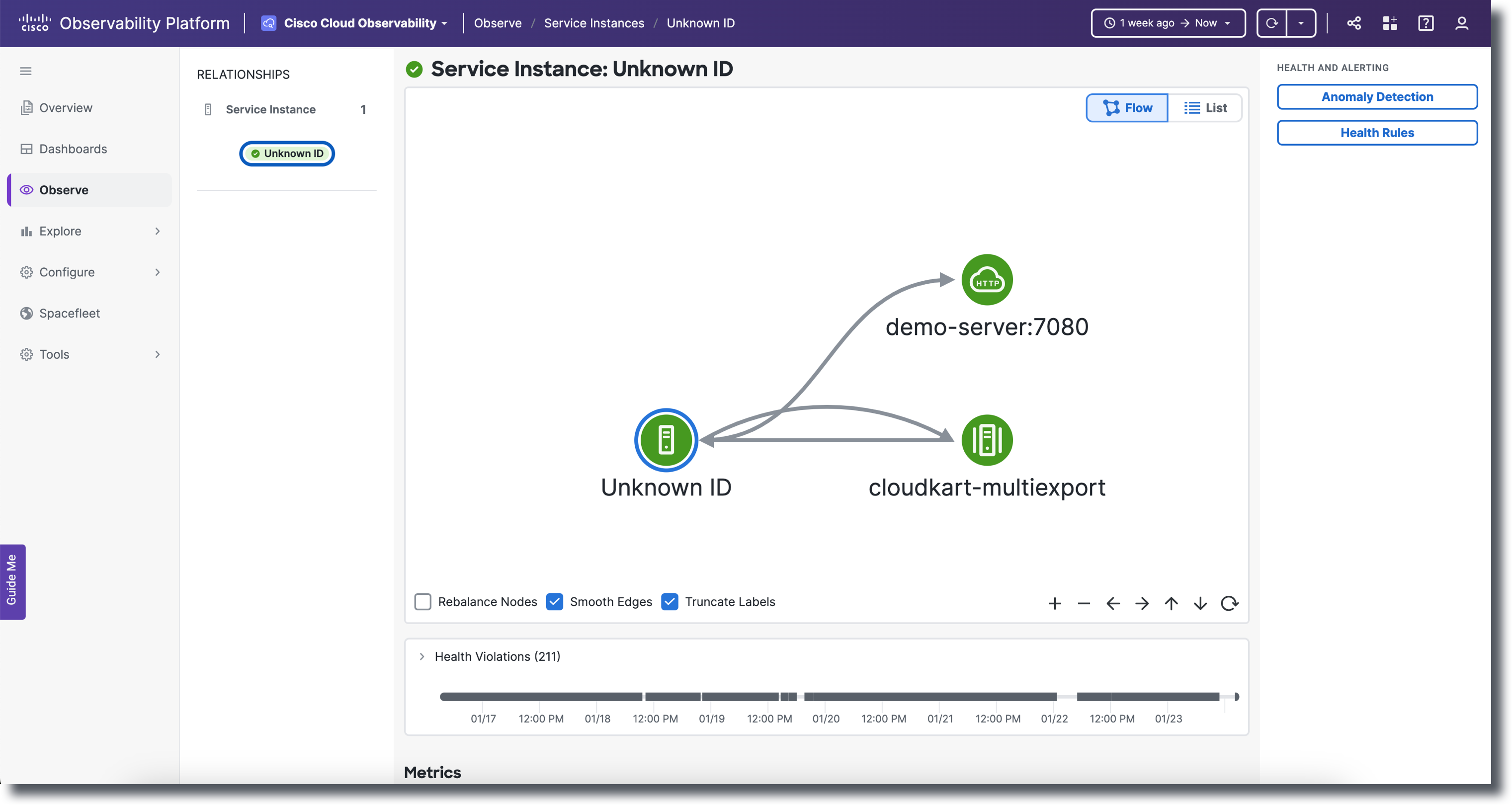The height and width of the screenshot is (805, 1512).
Task: Select Observe in the sidebar
Action: [89, 190]
